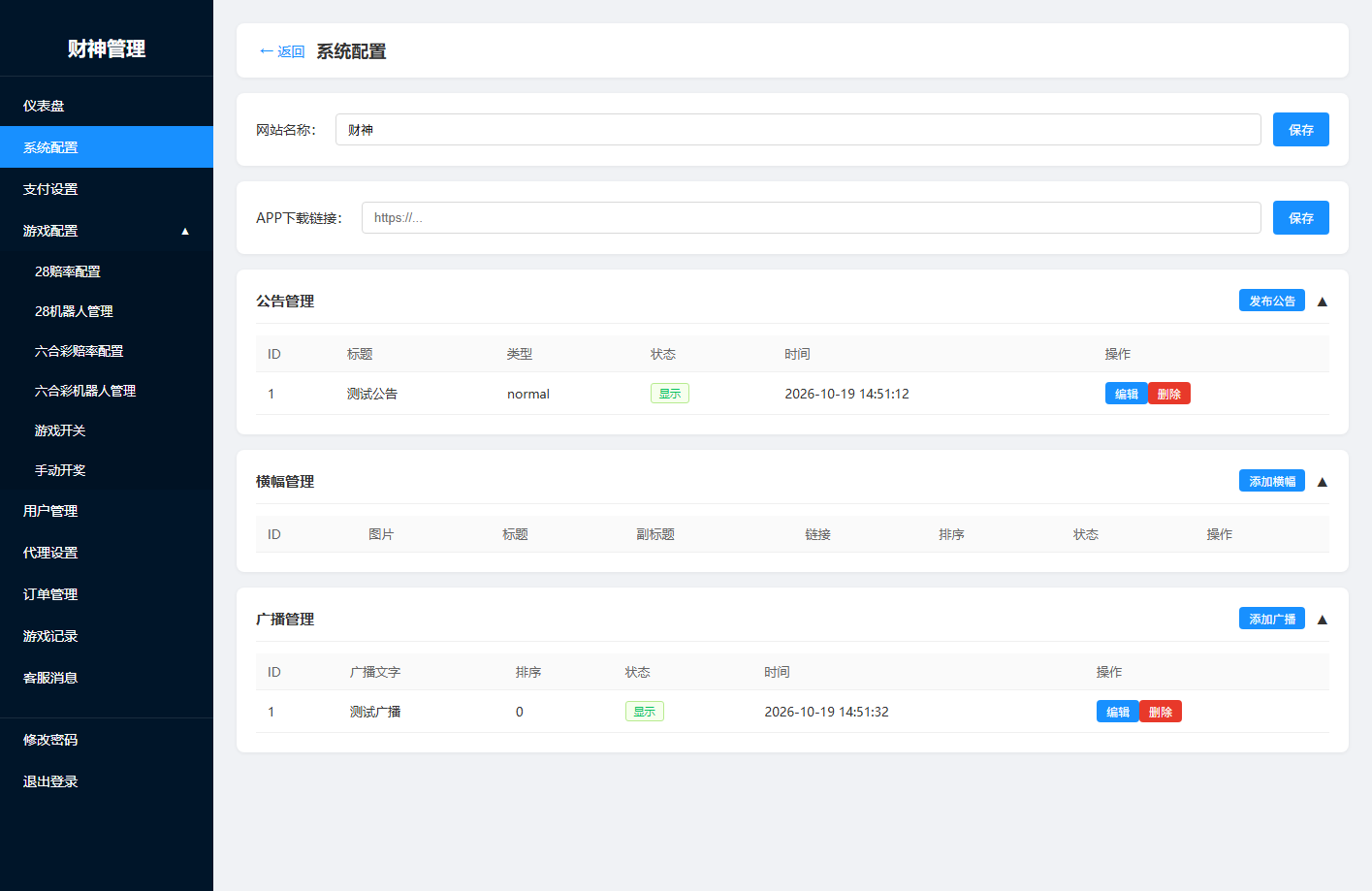Click 退出登录 to log out
Viewport: 1372px width, 891px height.
click(107, 781)
